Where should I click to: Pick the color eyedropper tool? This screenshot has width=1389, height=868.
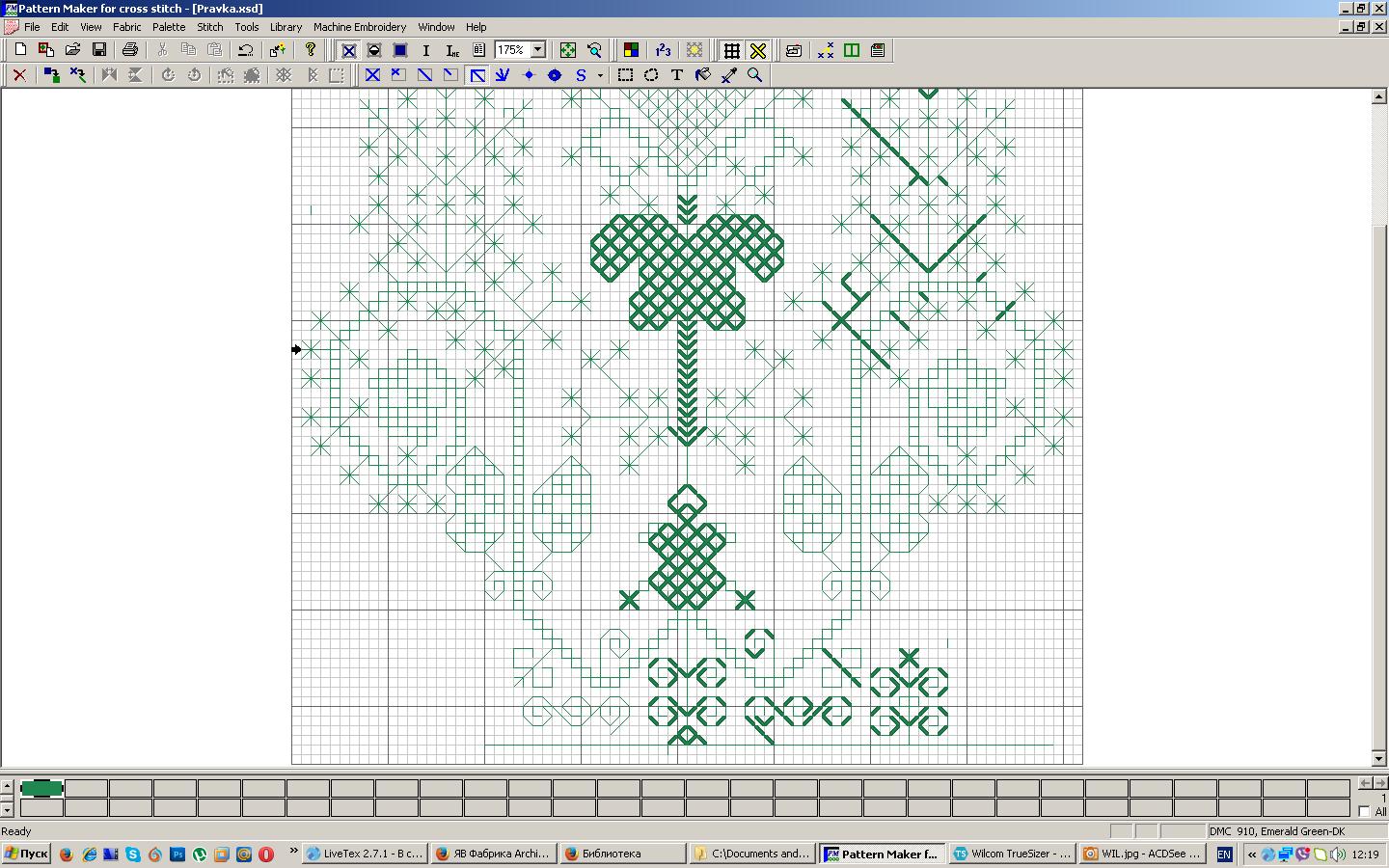click(729, 75)
